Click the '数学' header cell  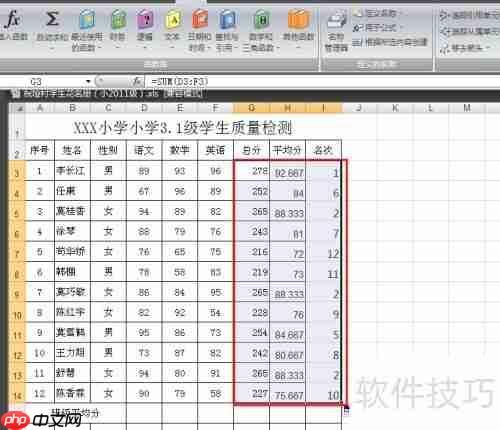(x=180, y=150)
